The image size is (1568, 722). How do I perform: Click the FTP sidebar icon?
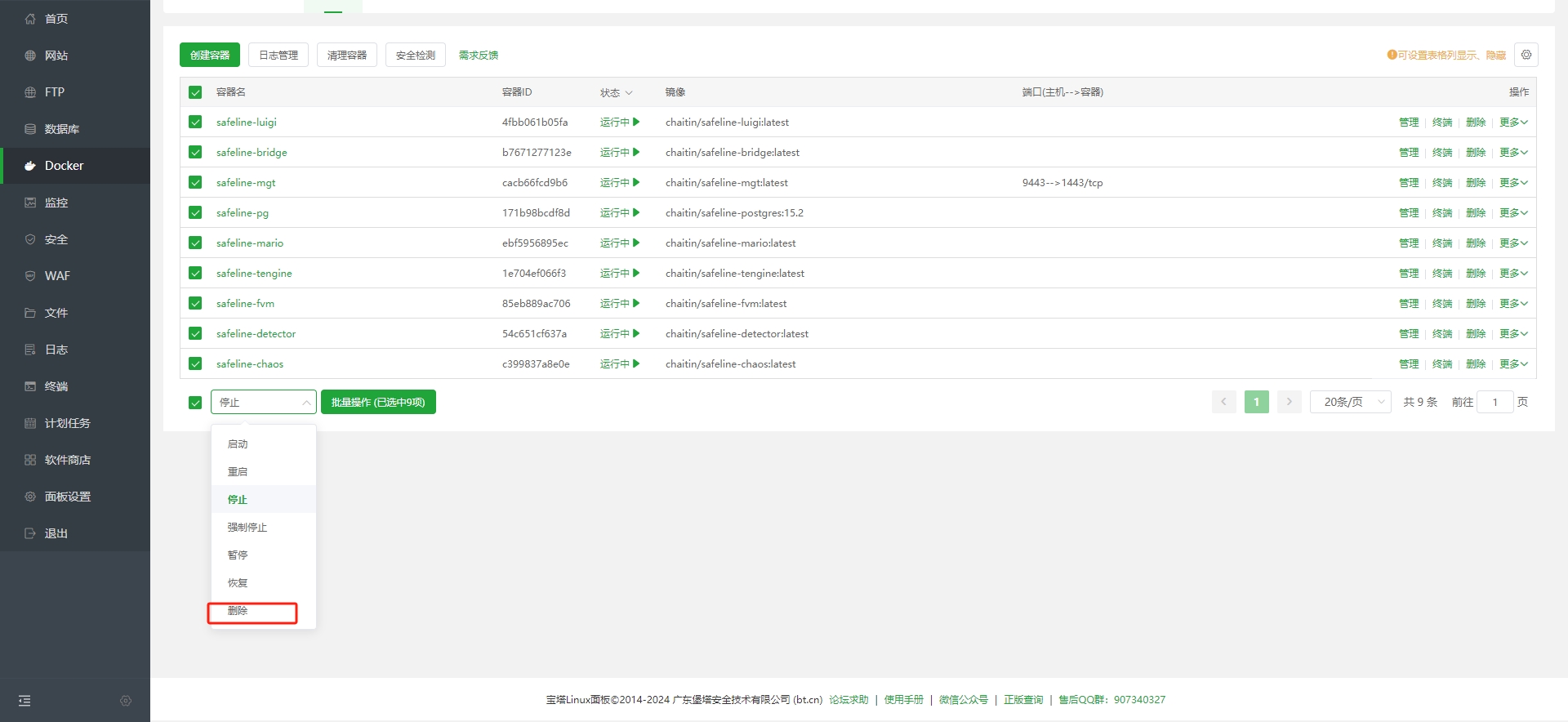click(30, 92)
